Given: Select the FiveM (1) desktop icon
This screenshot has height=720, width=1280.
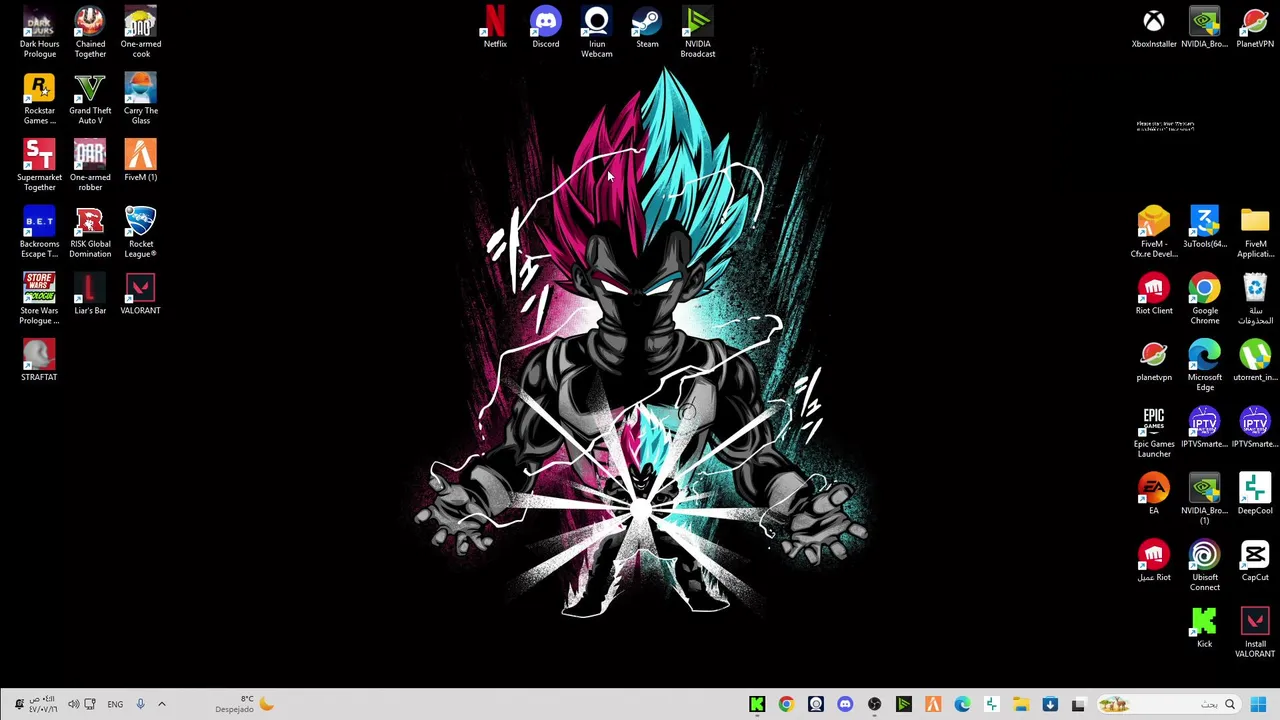Looking at the screenshot, I should tap(141, 161).
